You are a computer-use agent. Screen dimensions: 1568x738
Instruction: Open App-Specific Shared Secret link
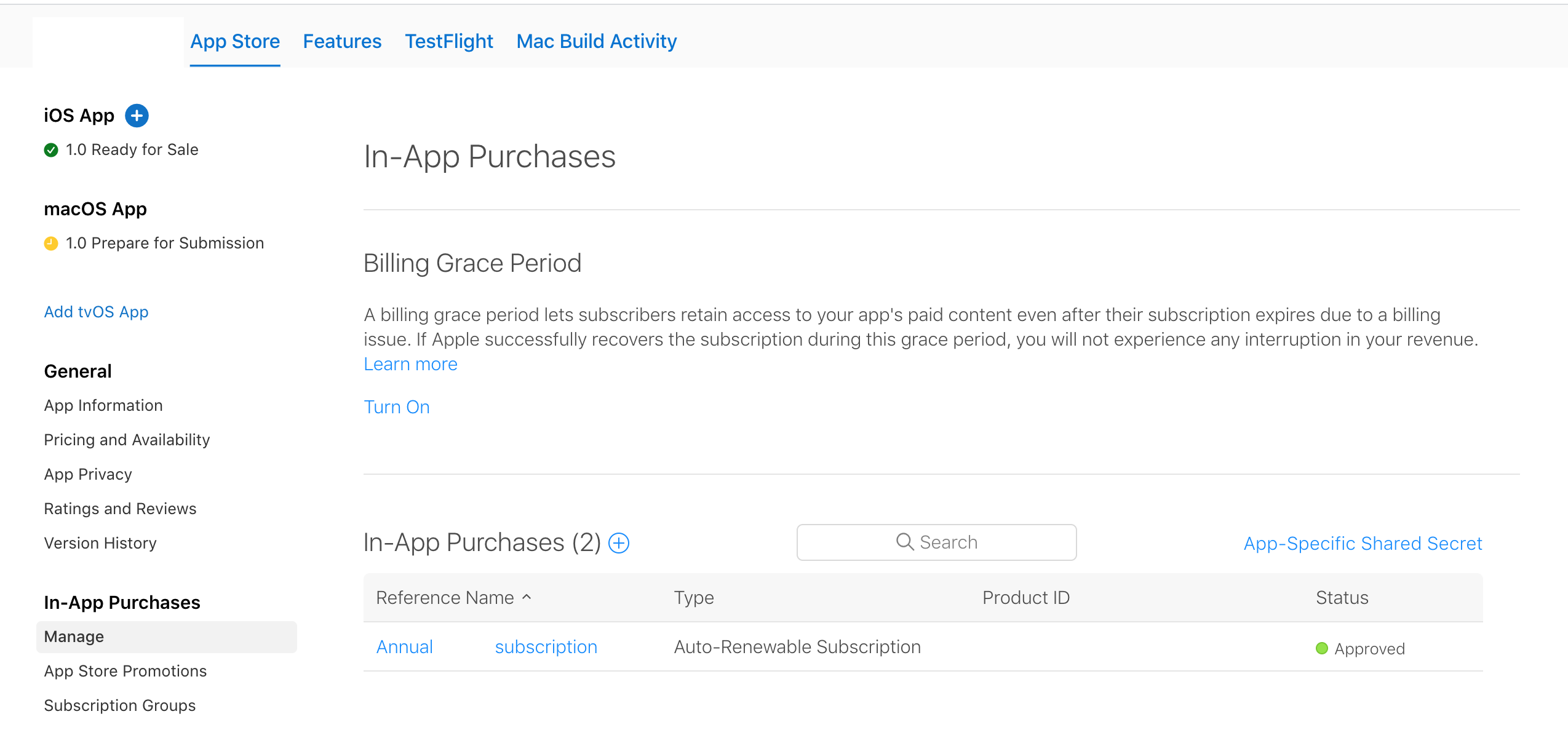click(x=1363, y=544)
